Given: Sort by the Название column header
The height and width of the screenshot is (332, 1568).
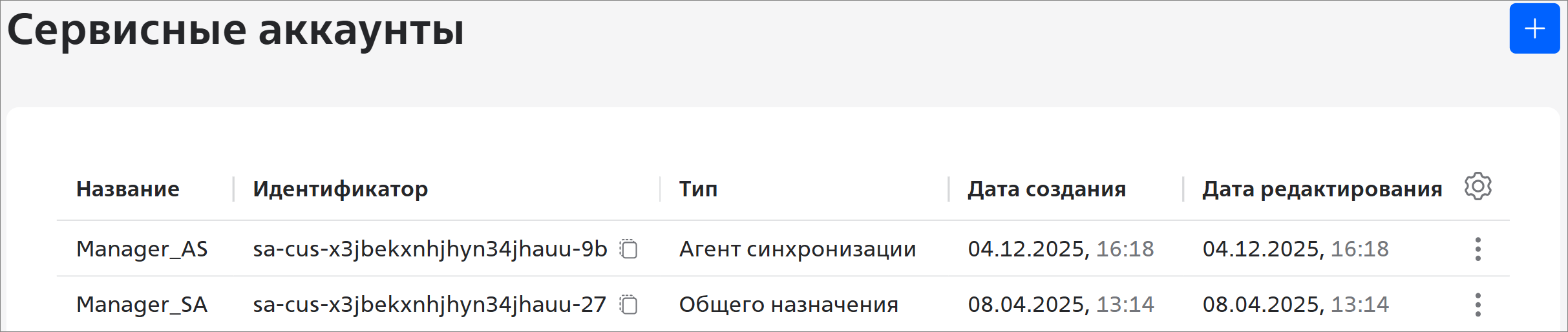Looking at the screenshot, I should pyautogui.click(x=128, y=189).
